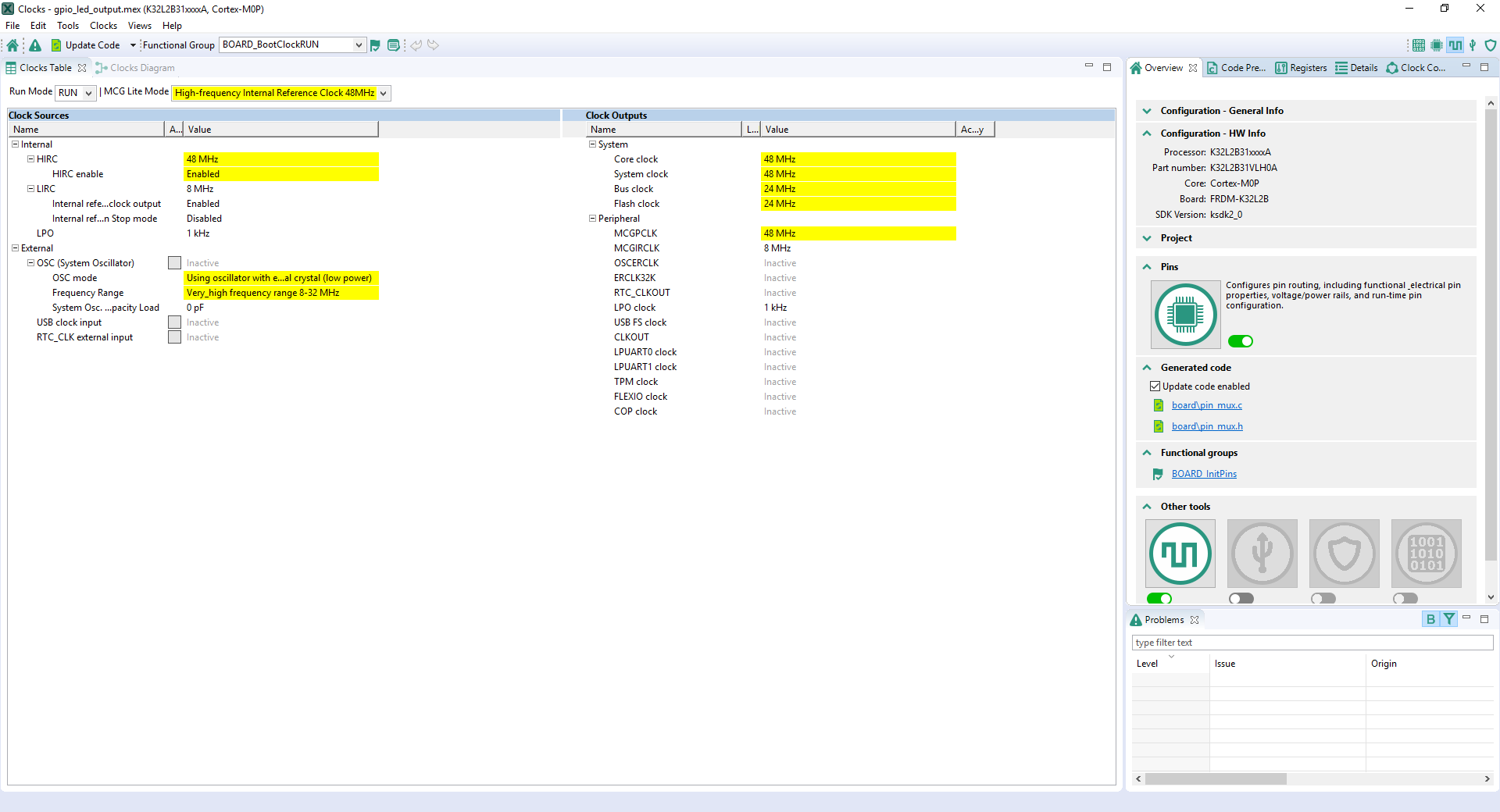
Task: Click the binary peripherals icon in top-right toolbar
Action: tap(1418, 45)
